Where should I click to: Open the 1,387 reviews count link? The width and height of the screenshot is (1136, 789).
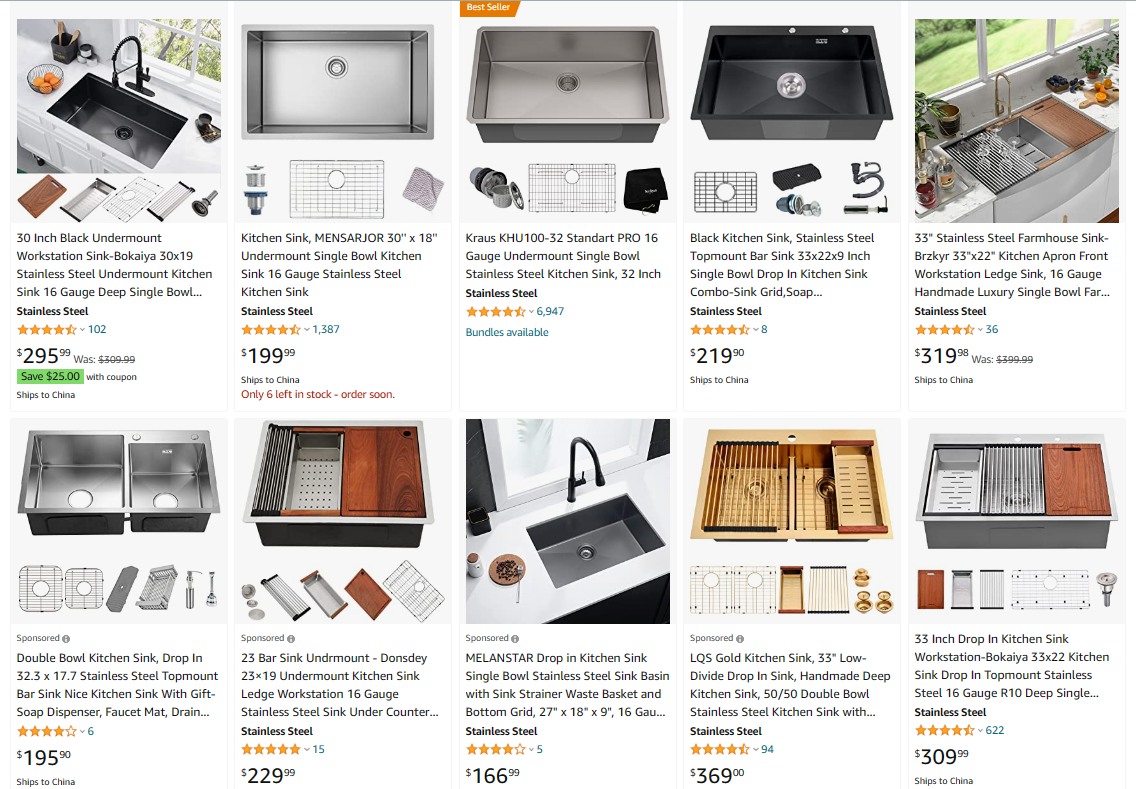click(x=326, y=330)
